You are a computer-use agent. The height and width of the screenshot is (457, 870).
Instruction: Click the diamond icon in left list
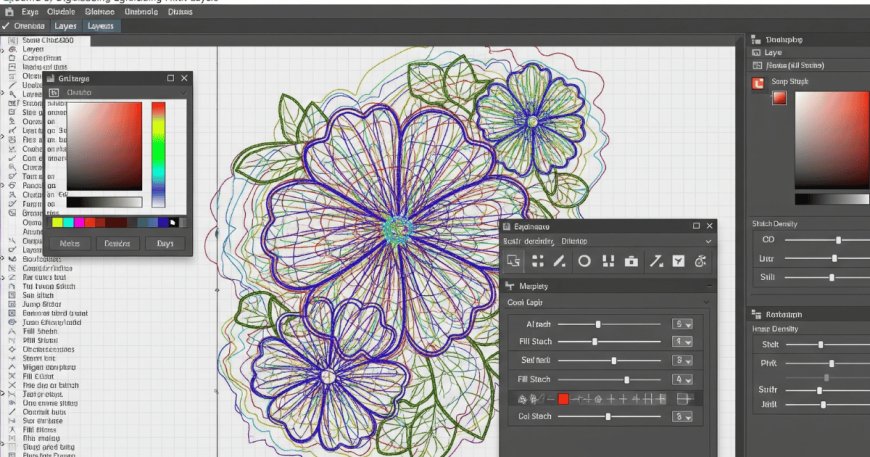(x=12, y=349)
